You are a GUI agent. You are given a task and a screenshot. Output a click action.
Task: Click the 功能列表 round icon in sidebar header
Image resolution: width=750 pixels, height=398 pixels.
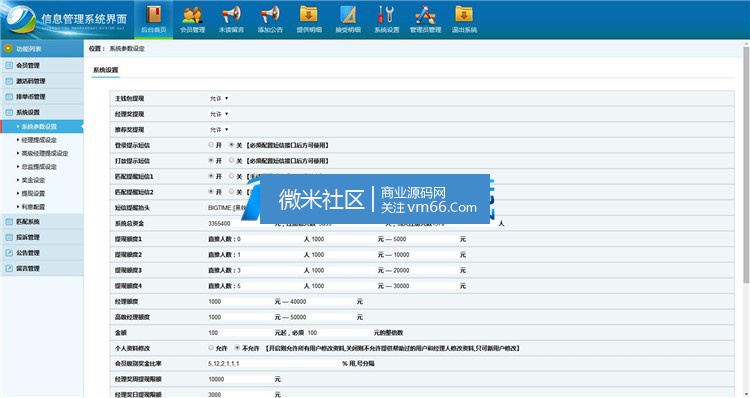8,49
